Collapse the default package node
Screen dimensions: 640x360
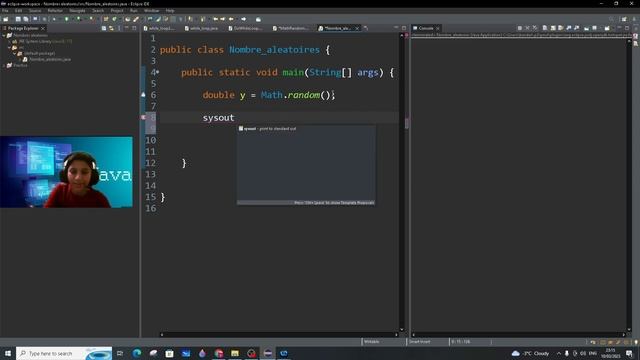15,53
